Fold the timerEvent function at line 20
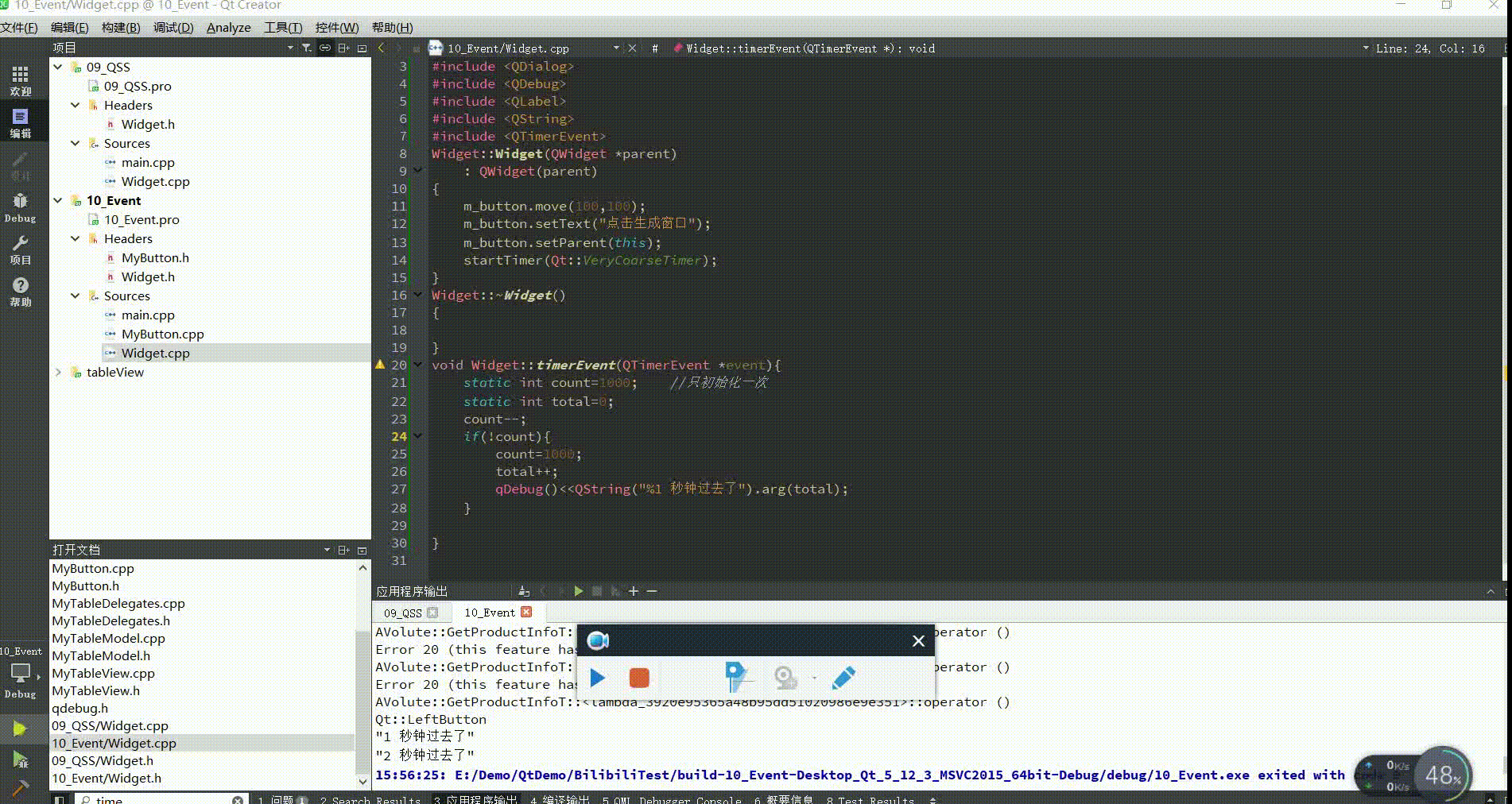The image size is (1512, 804). click(x=418, y=365)
